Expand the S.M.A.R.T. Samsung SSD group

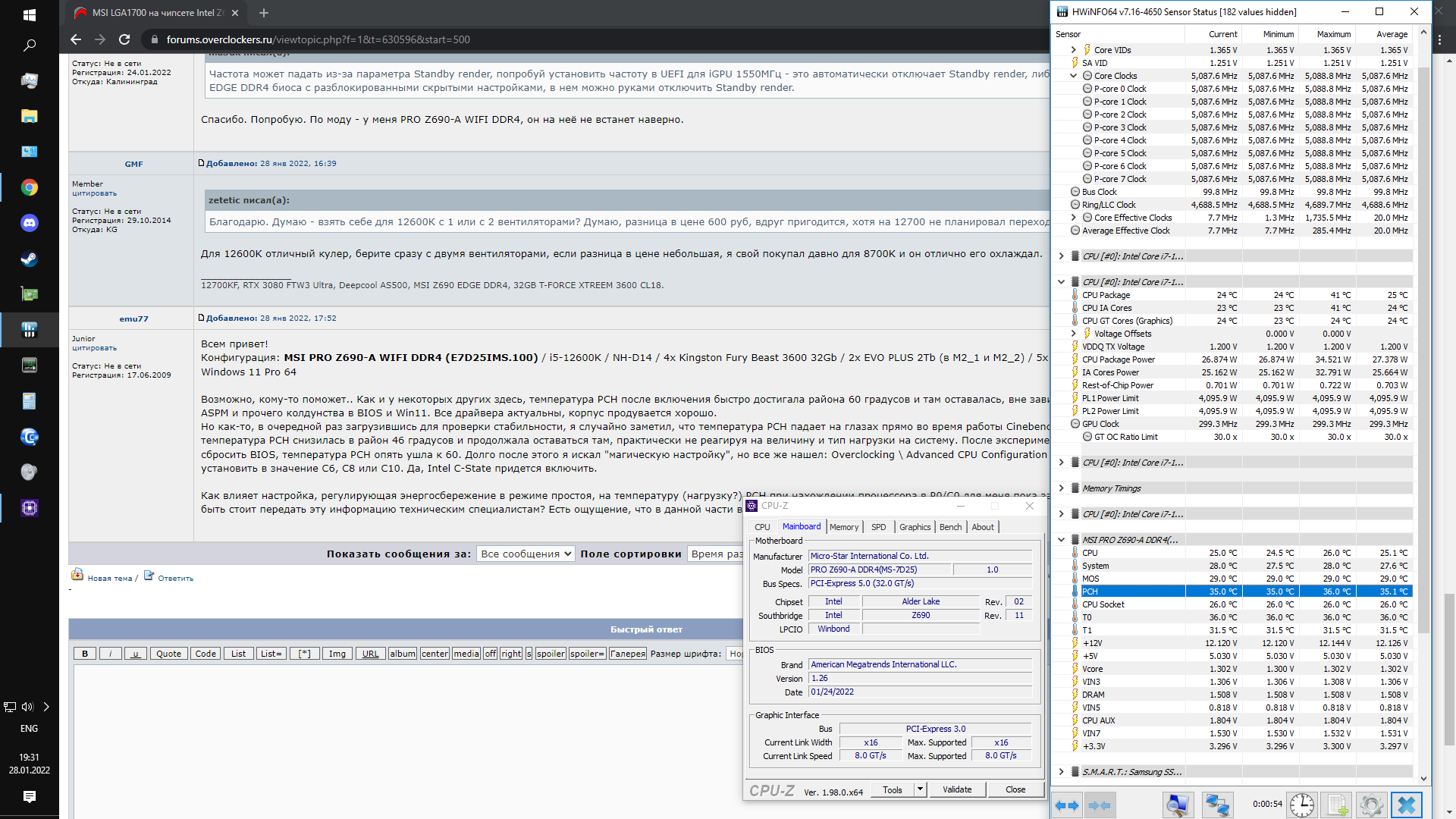click(1061, 772)
